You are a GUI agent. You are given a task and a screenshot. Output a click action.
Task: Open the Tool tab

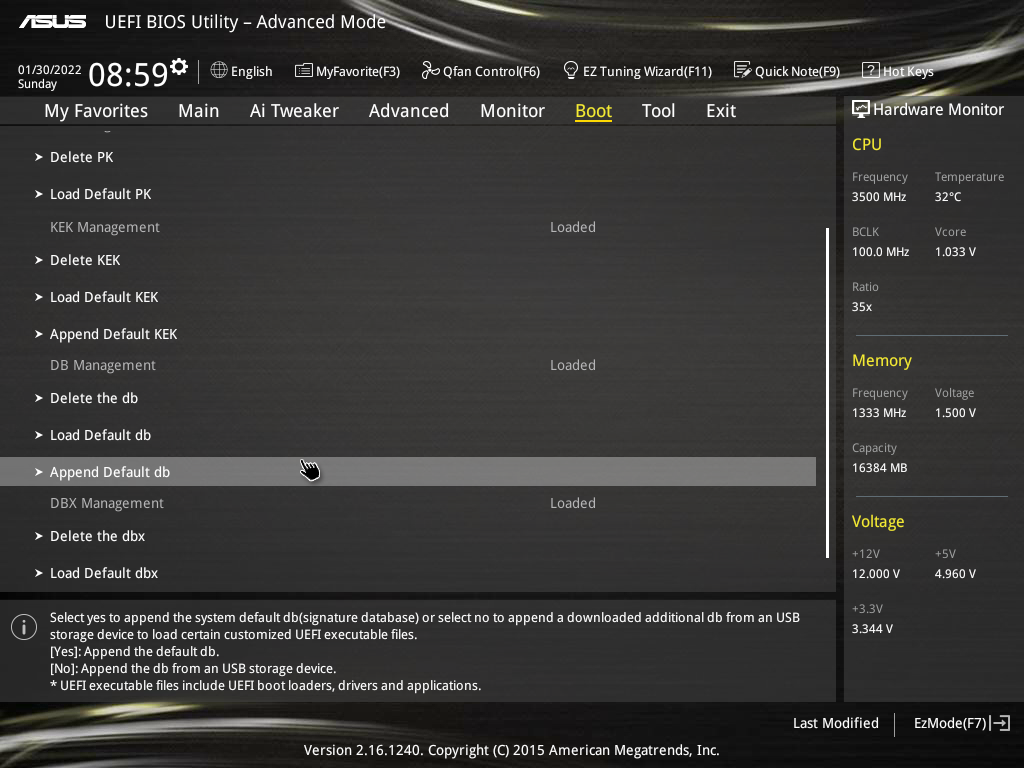[x=658, y=111]
